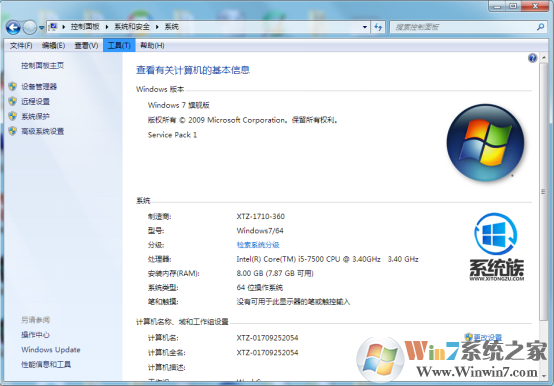554x386 pixels.
Task: Open 高级系统设置 link
Action: tap(42, 131)
